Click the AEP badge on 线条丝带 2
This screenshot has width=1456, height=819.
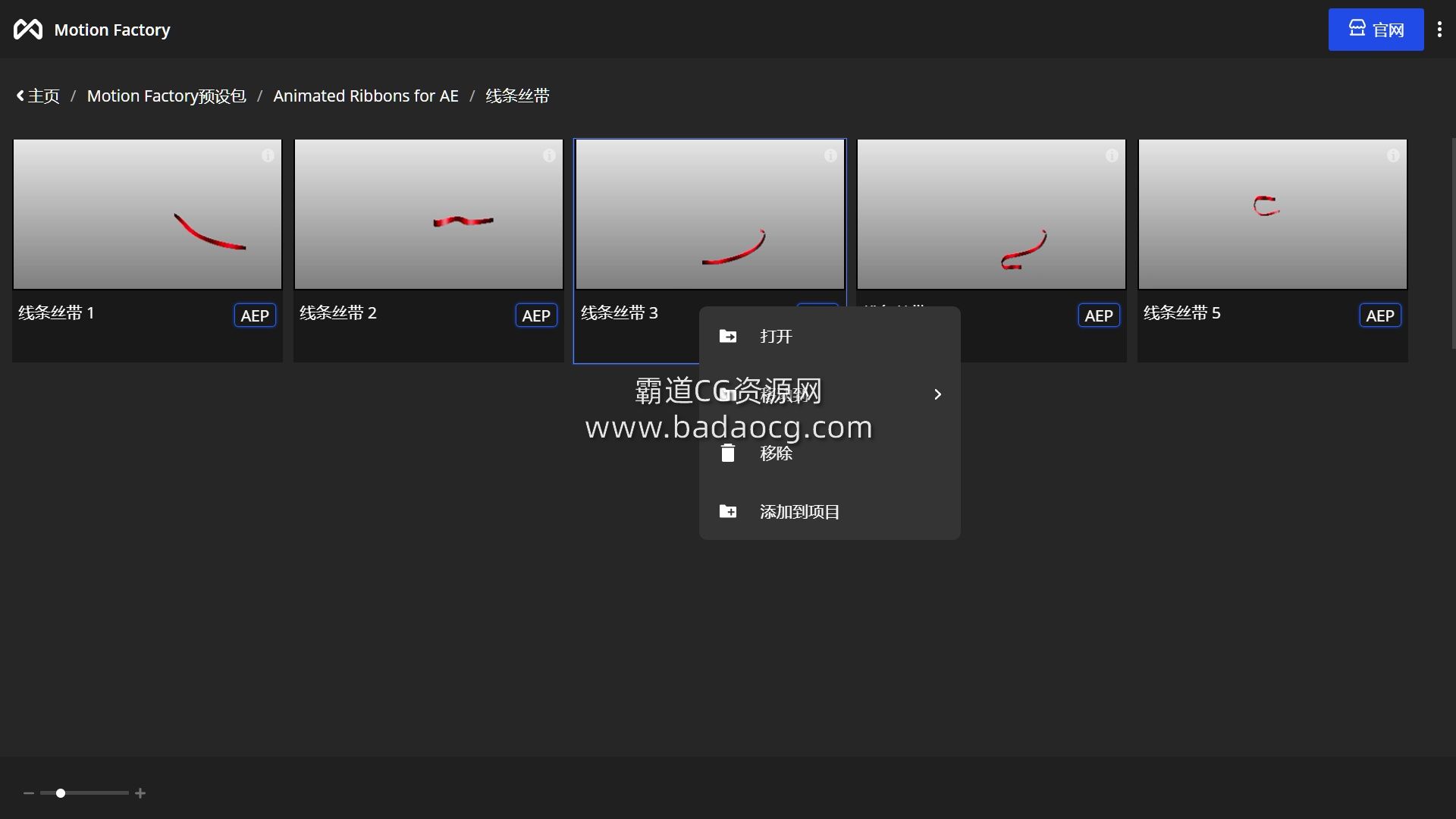(x=536, y=315)
